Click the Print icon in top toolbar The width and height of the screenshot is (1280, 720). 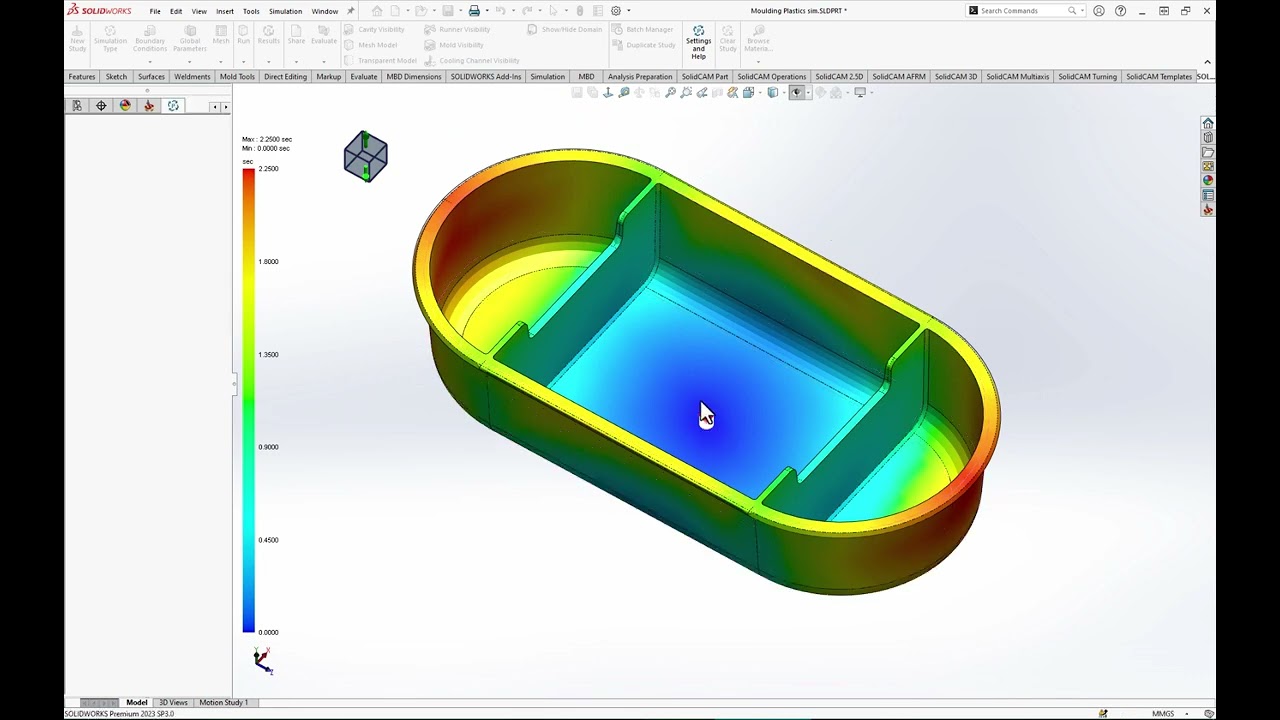pyautogui.click(x=474, y=11)
